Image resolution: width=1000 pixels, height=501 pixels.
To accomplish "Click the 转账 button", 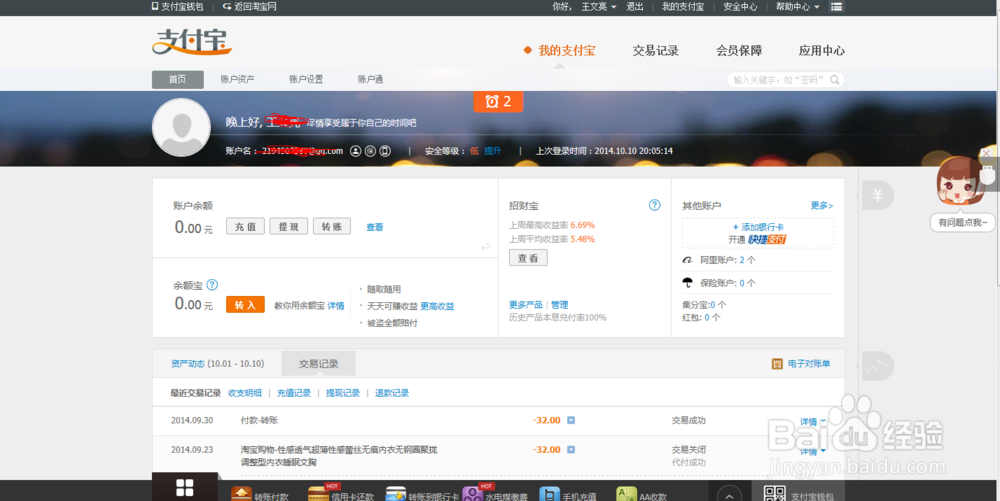I will (x=332, y=226).
